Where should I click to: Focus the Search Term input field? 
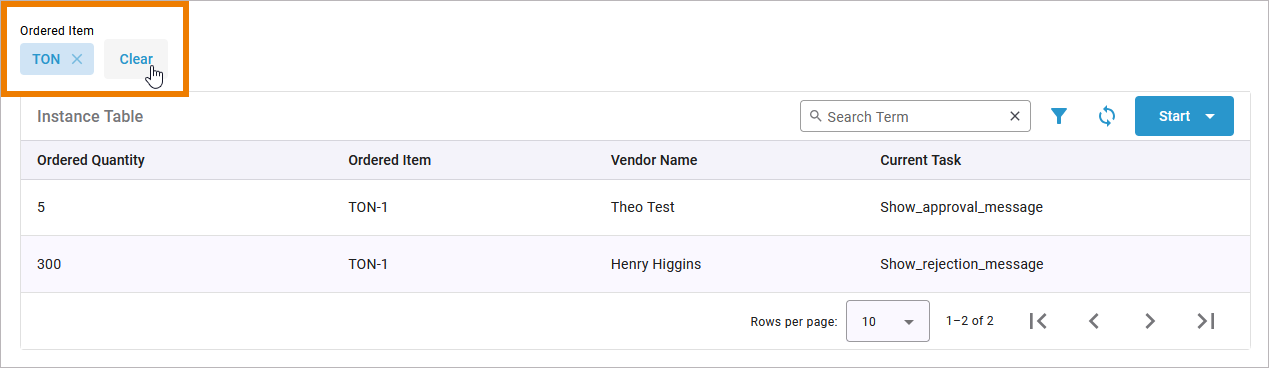click(912, 116)
